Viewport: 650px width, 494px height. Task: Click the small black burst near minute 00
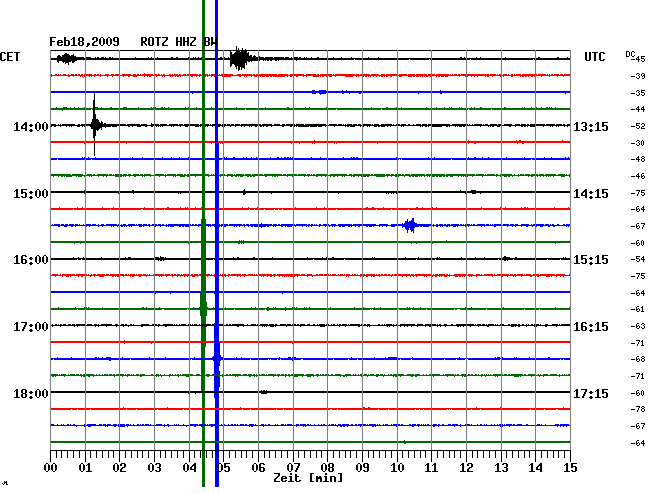(x=67, y=58)
